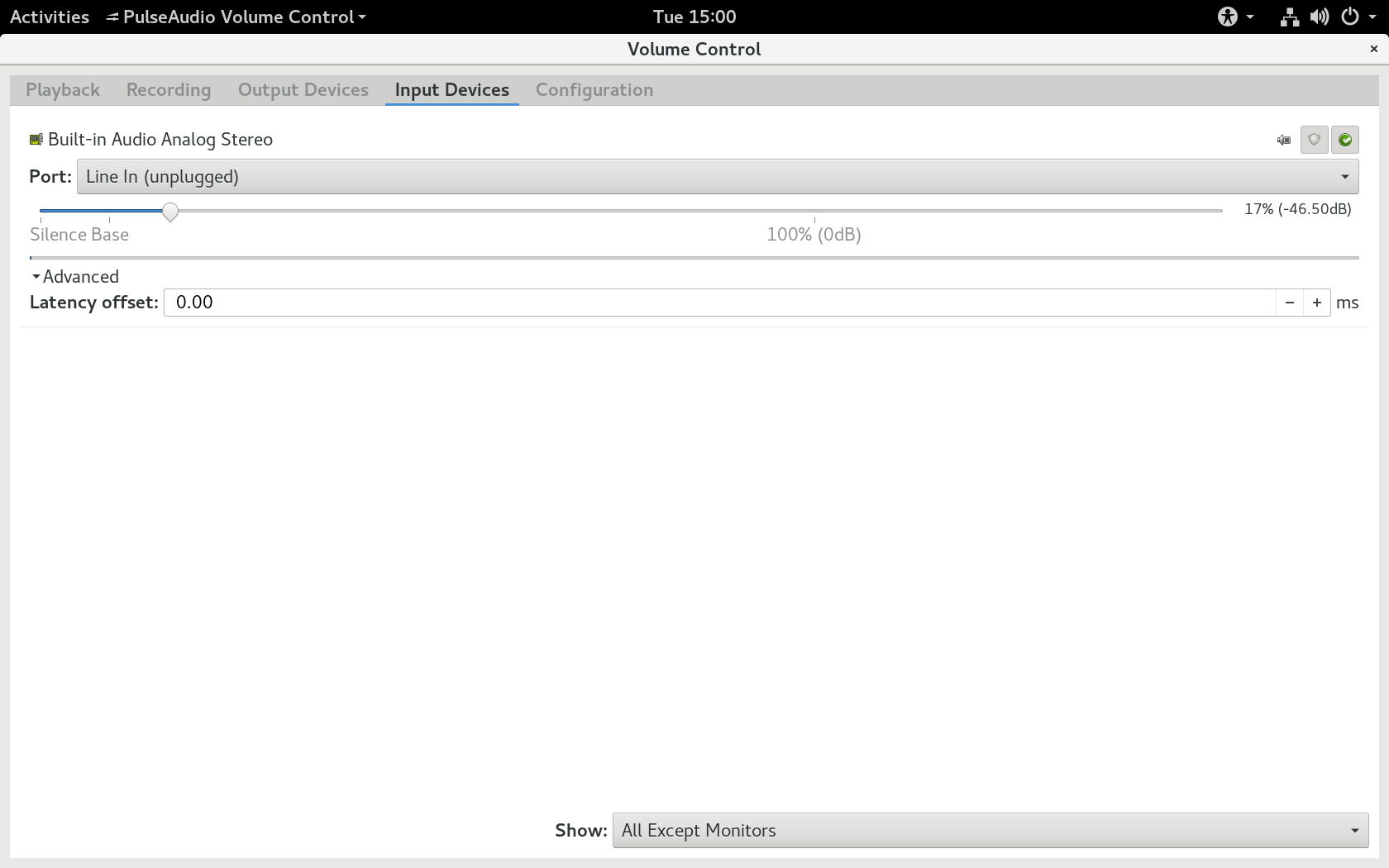Click the input level meter bar

pyautogui.click(x=694, y=258)
